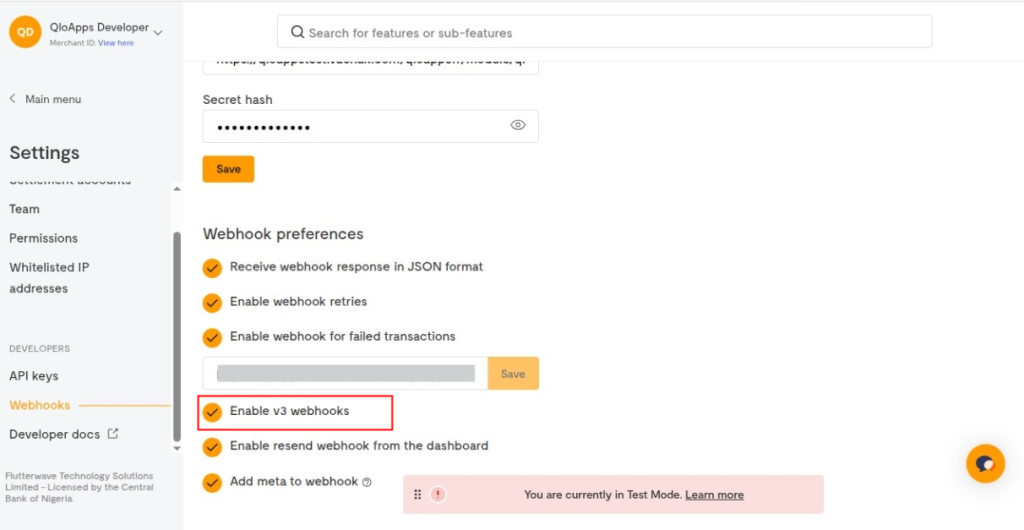Image resolution: width=1024 pixels, height=530 pixels.
Task: Click the QD merchant avatar icon
Action: [25, 32]
